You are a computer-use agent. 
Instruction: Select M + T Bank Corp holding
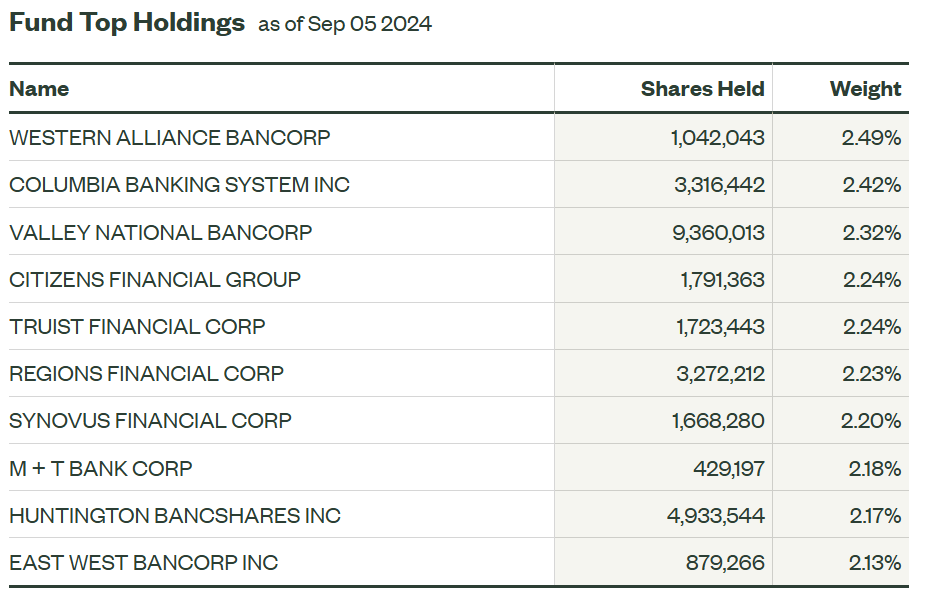[100, 468]
